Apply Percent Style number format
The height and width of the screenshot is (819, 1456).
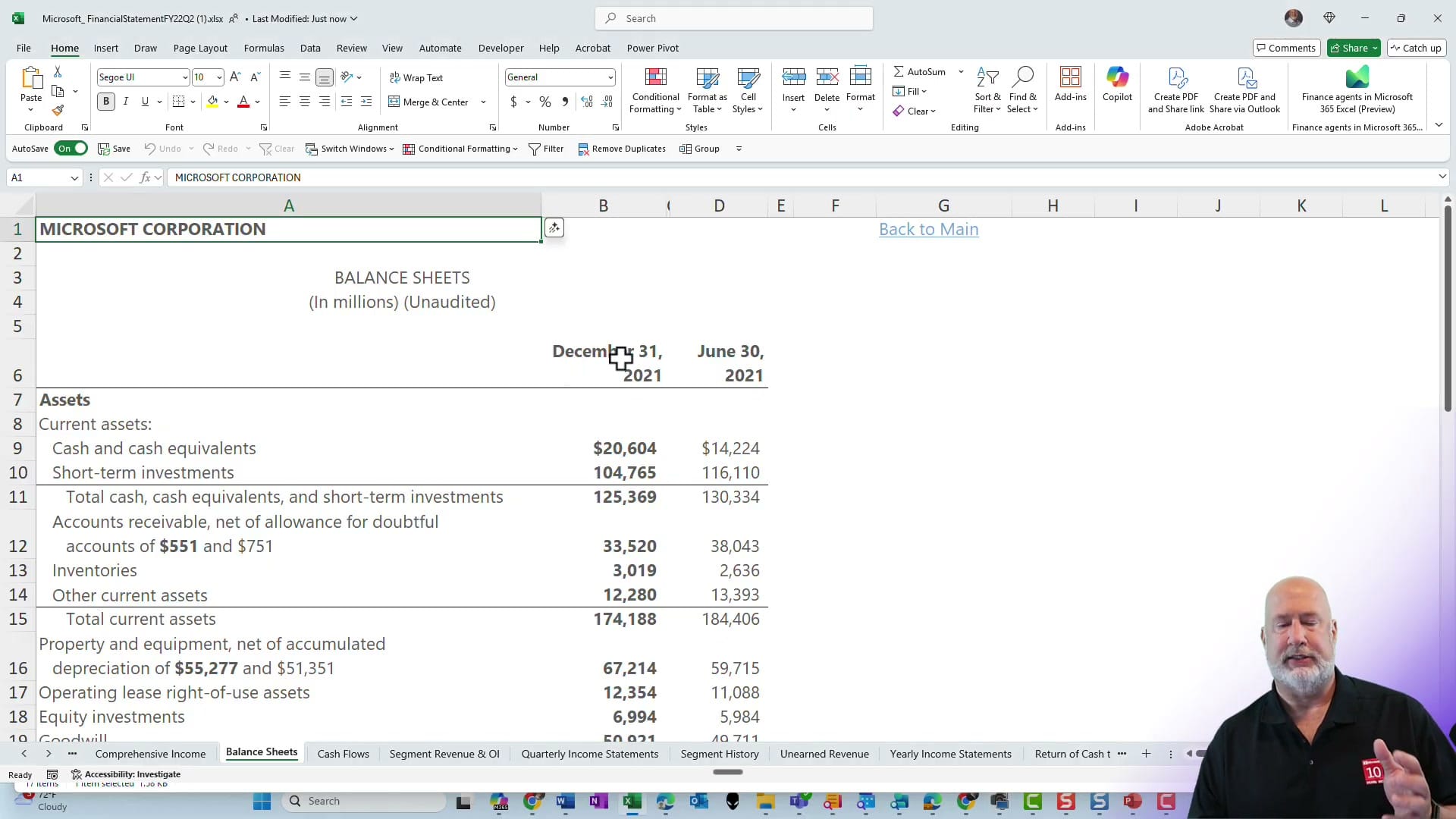(x=544, y=101)
